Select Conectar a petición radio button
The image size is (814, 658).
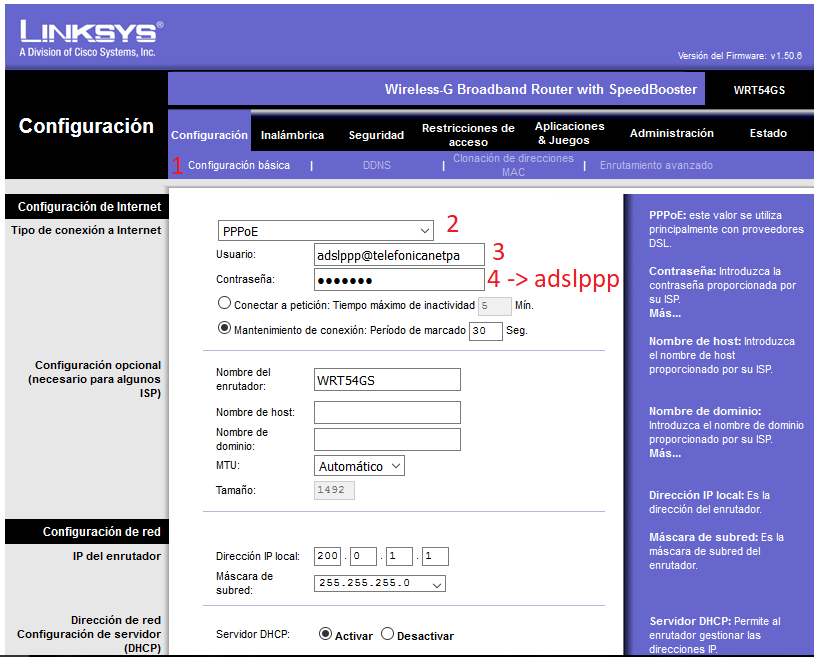click(x=224, y=303)
